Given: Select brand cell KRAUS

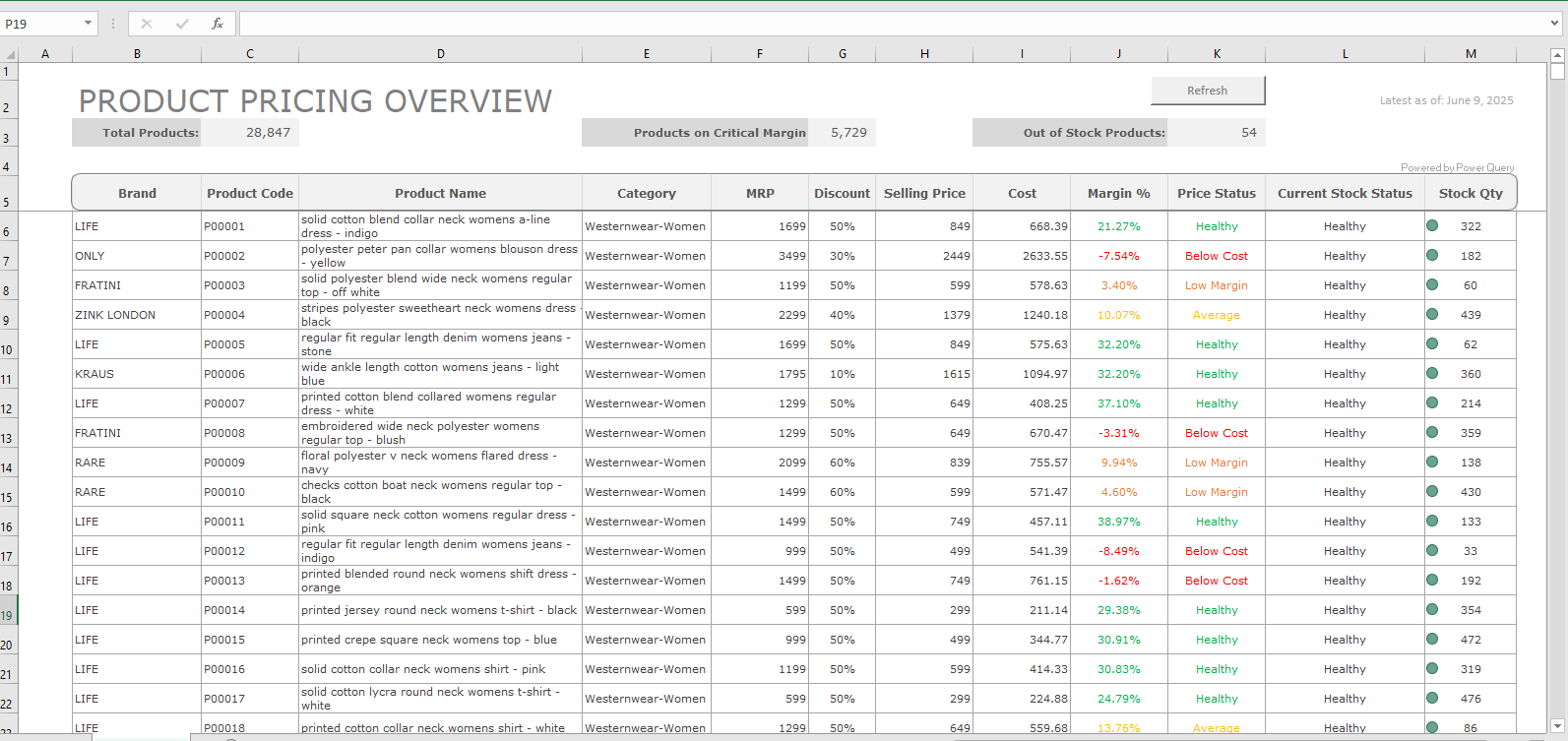Looking at the screenshot, I should (x=137, y=374).
